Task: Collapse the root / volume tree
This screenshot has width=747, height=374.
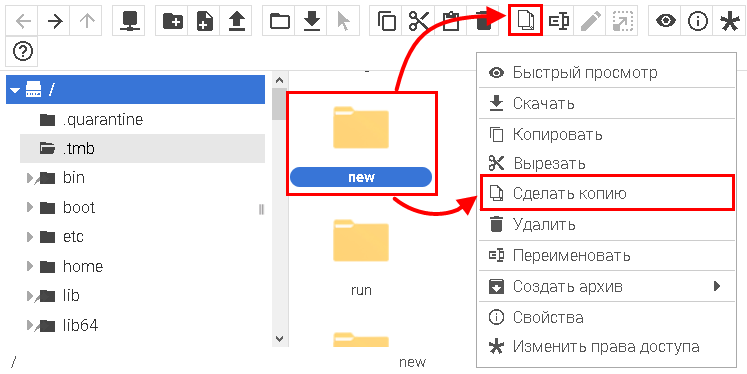Action: coord(15,90)
